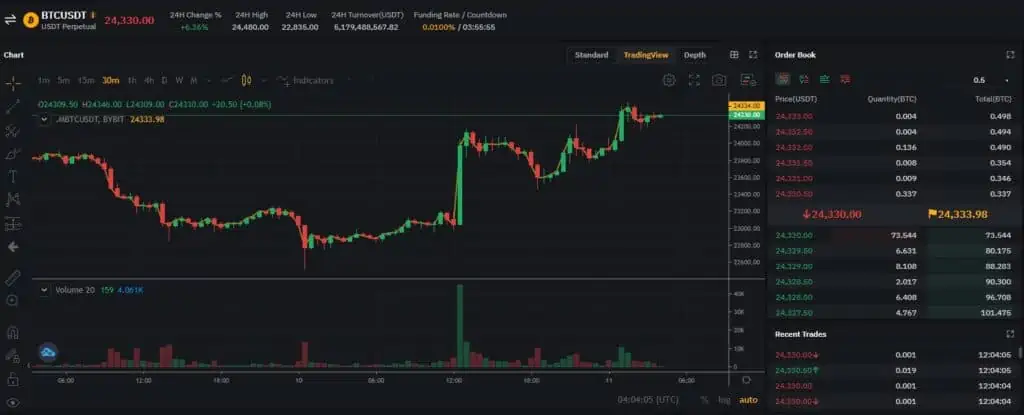
Task: Open the ruler measure tool
Action: pyautogui.click(x=13, y=278)
